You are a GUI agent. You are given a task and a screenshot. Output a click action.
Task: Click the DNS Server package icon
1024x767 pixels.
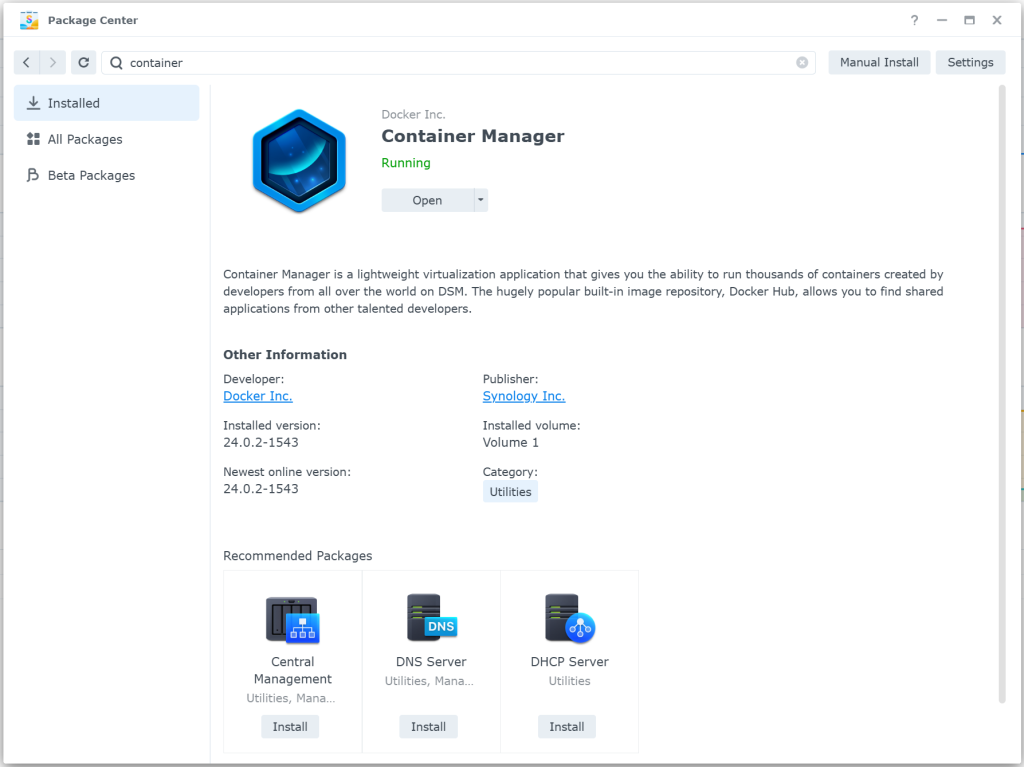431,617
